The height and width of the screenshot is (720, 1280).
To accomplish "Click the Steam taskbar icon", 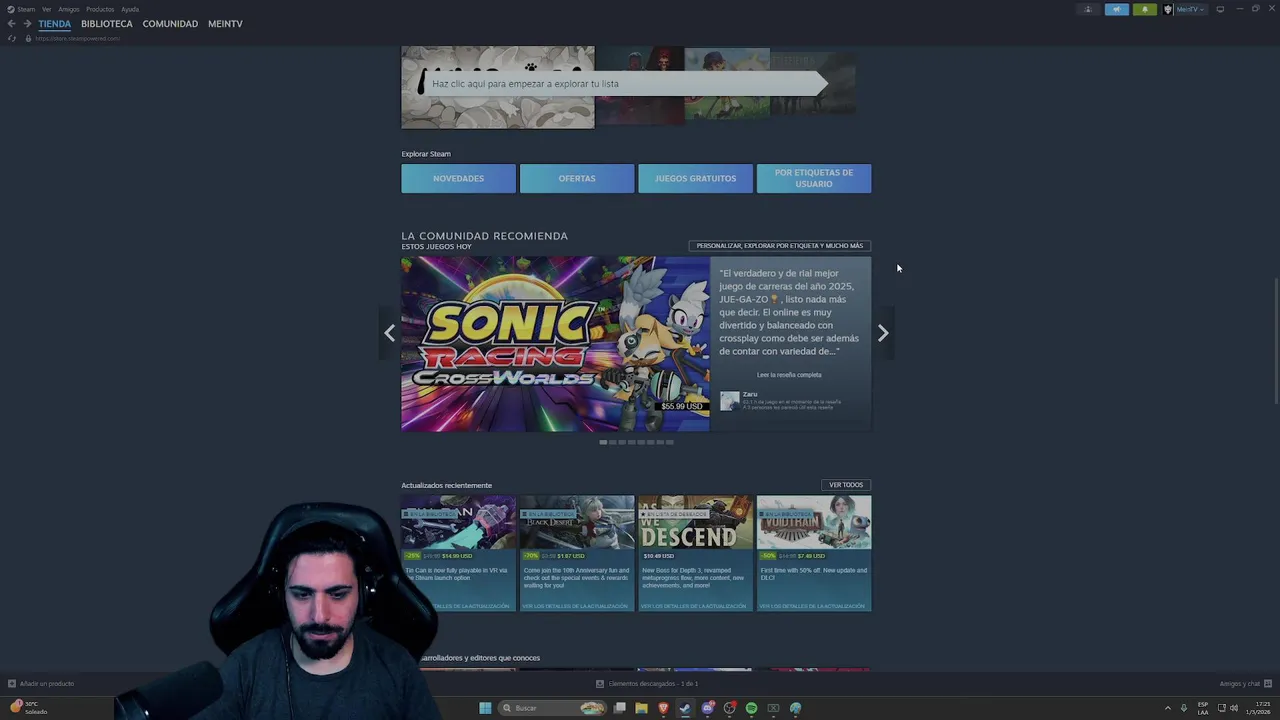I will [685, 708].
